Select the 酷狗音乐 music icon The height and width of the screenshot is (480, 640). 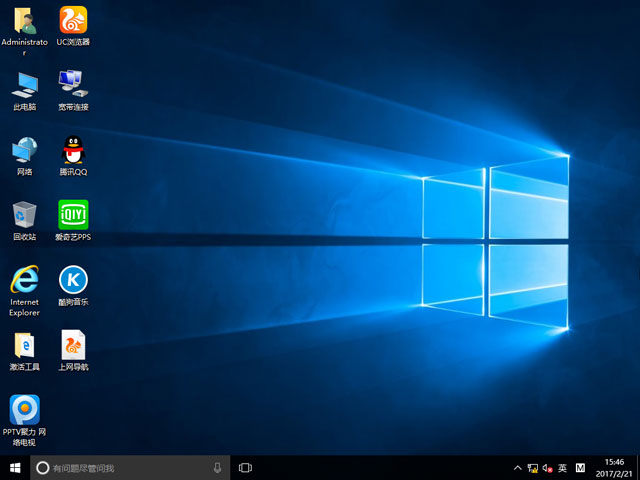[73, 279]
